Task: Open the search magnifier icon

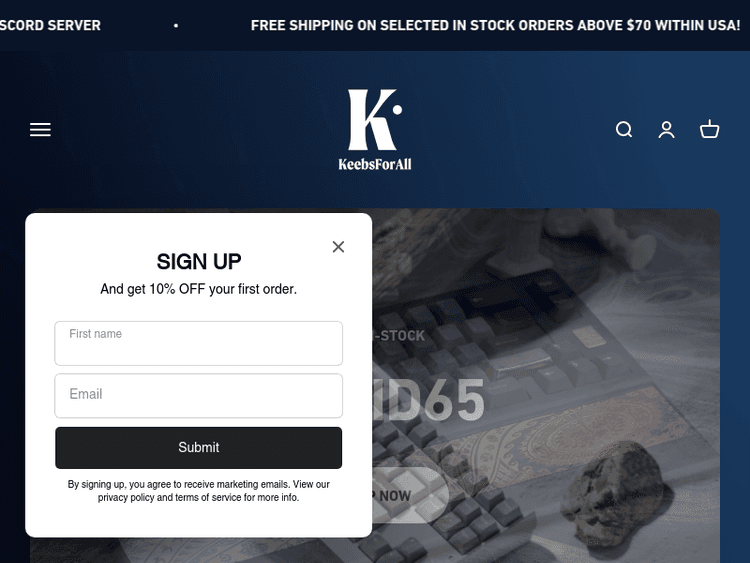Action: pos(624,130)
